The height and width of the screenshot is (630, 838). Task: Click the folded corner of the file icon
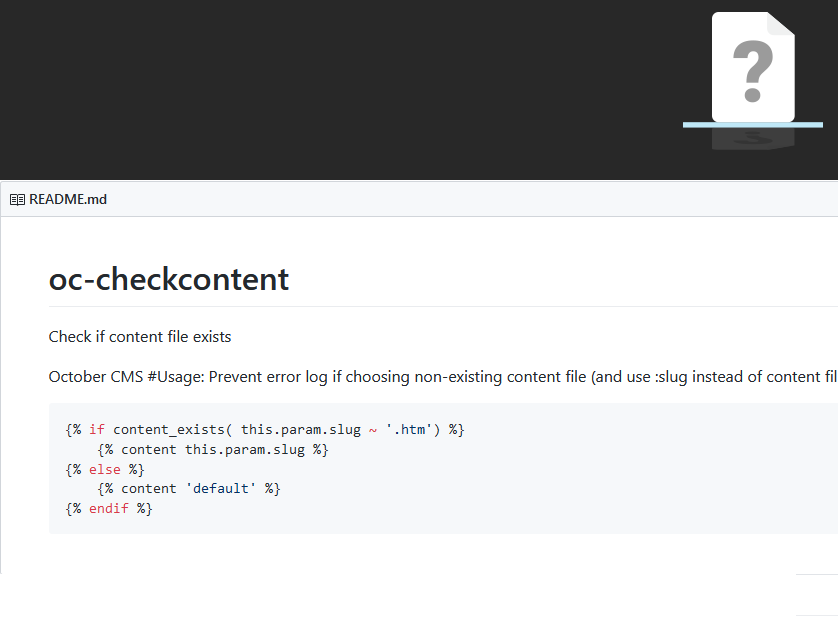[x=781, y=24]
